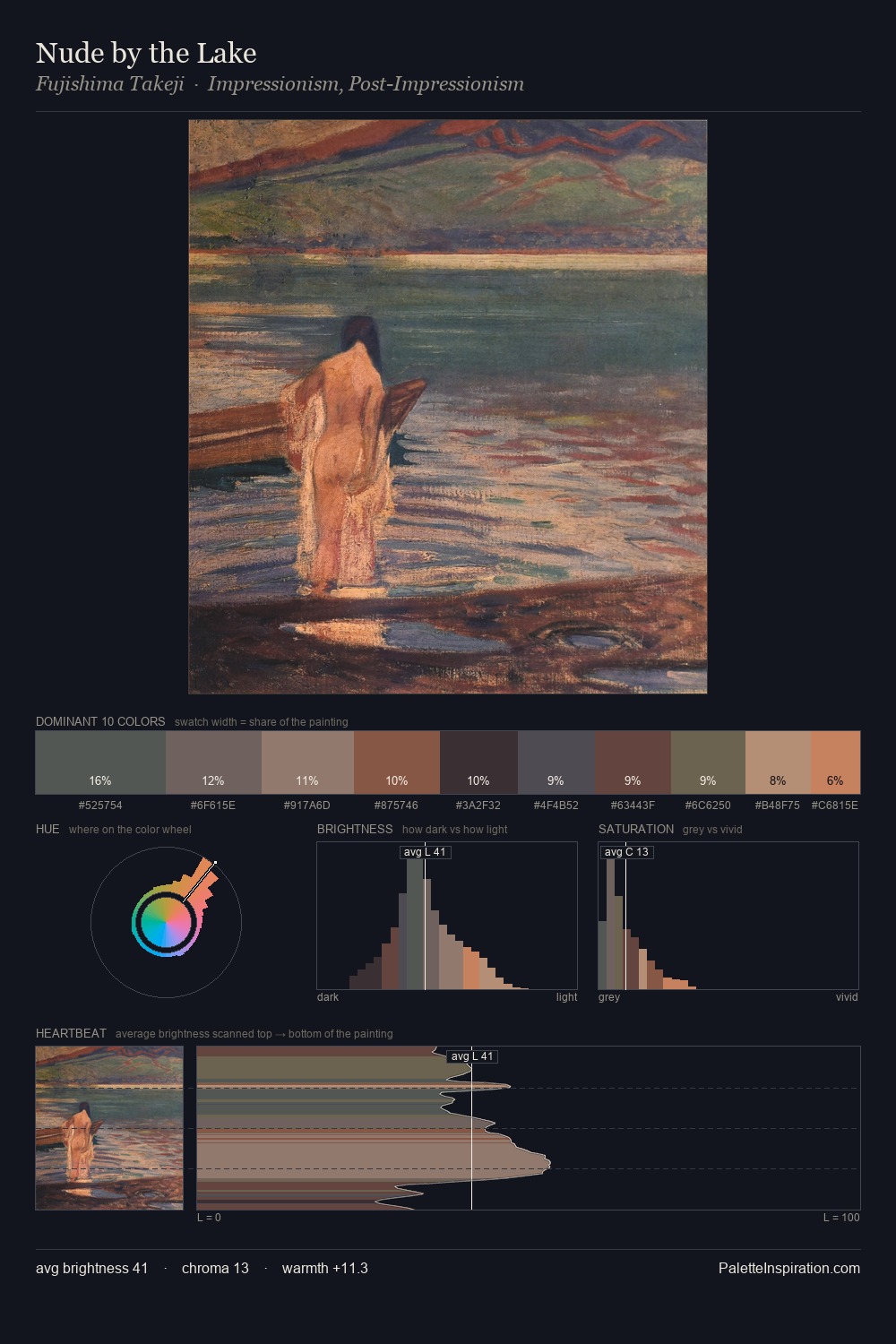Click the 'light' axis label
This screenshot has width=896, height=1344.
click(x=567, y=997)
